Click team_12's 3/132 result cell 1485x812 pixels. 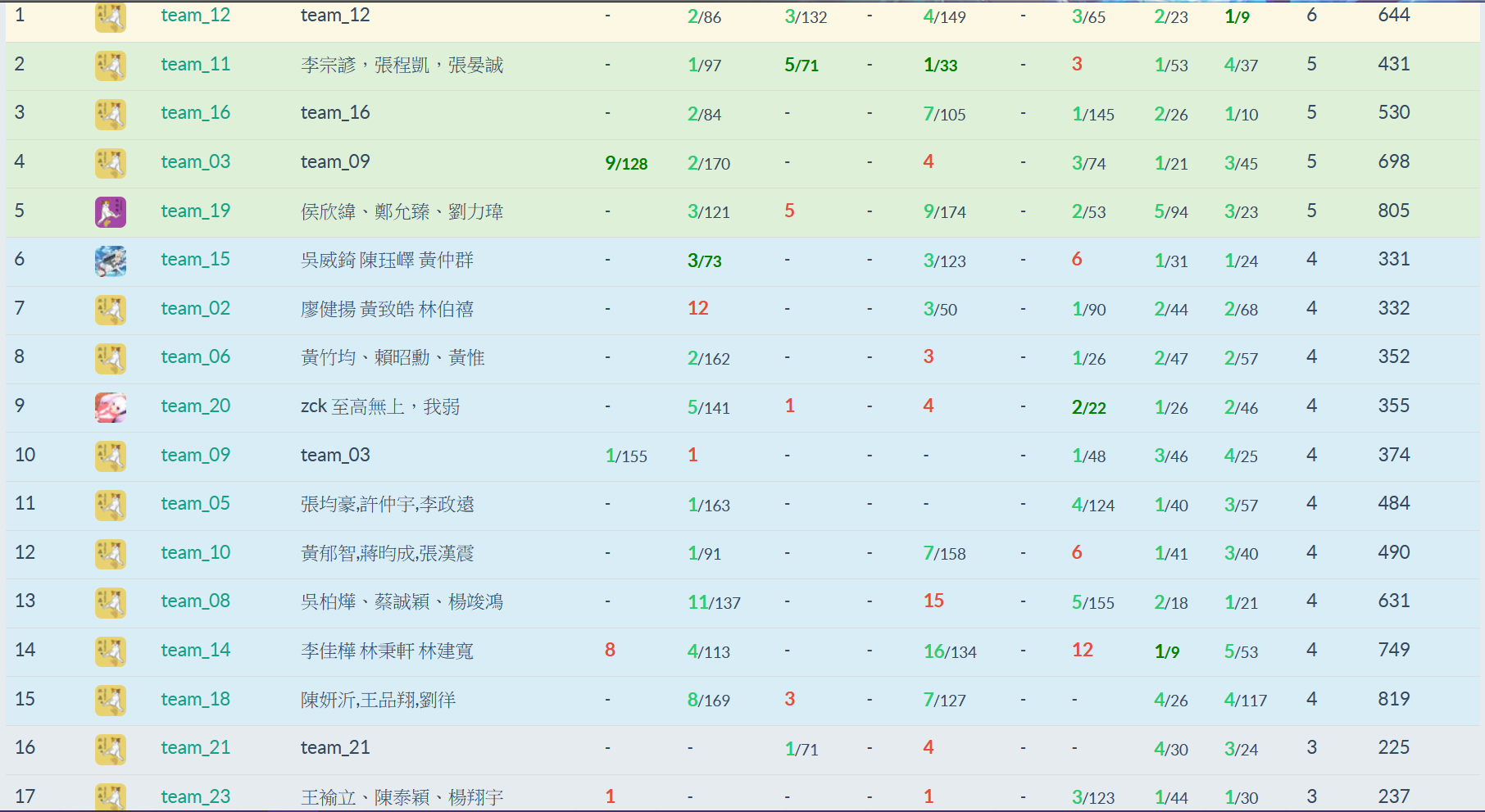[806, 16]
